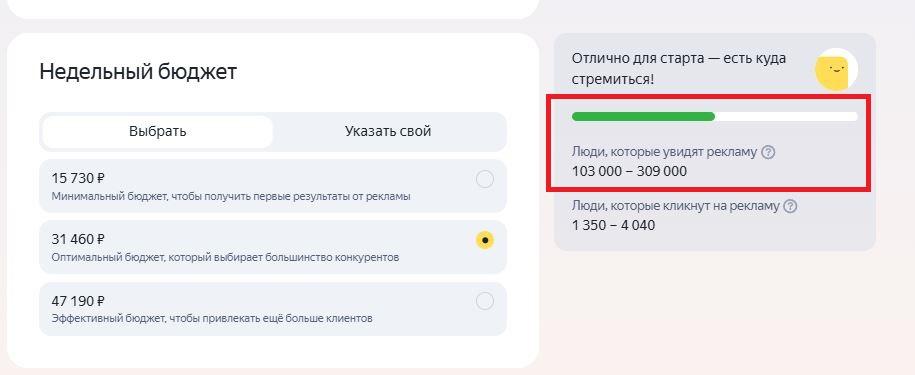The image size is (915, 375).
Task: Select the 15 730 ₽ radio button
Action: click(x=485, y=179)
